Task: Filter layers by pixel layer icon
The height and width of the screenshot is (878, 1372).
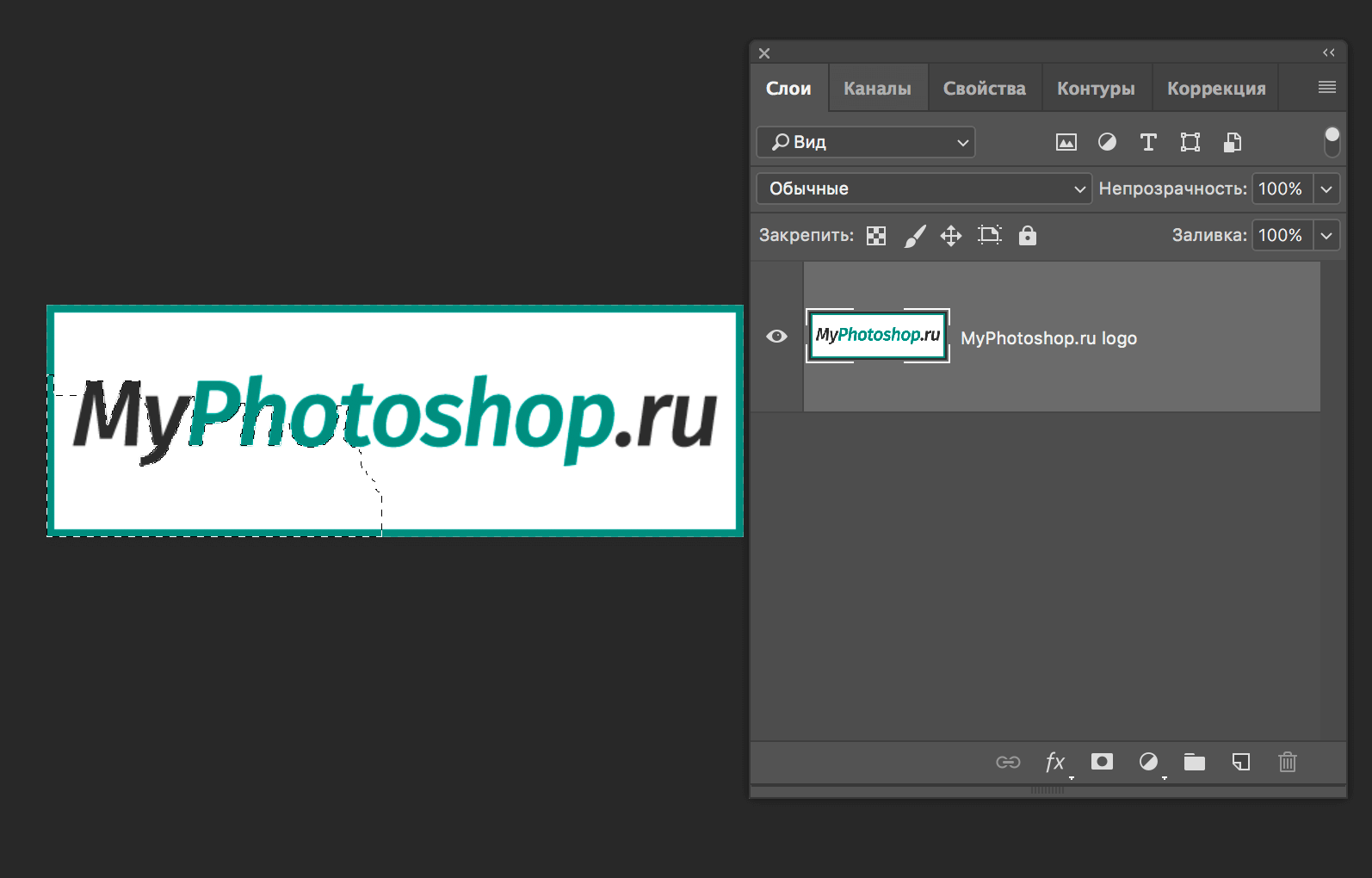Action: pos(1066,143)
